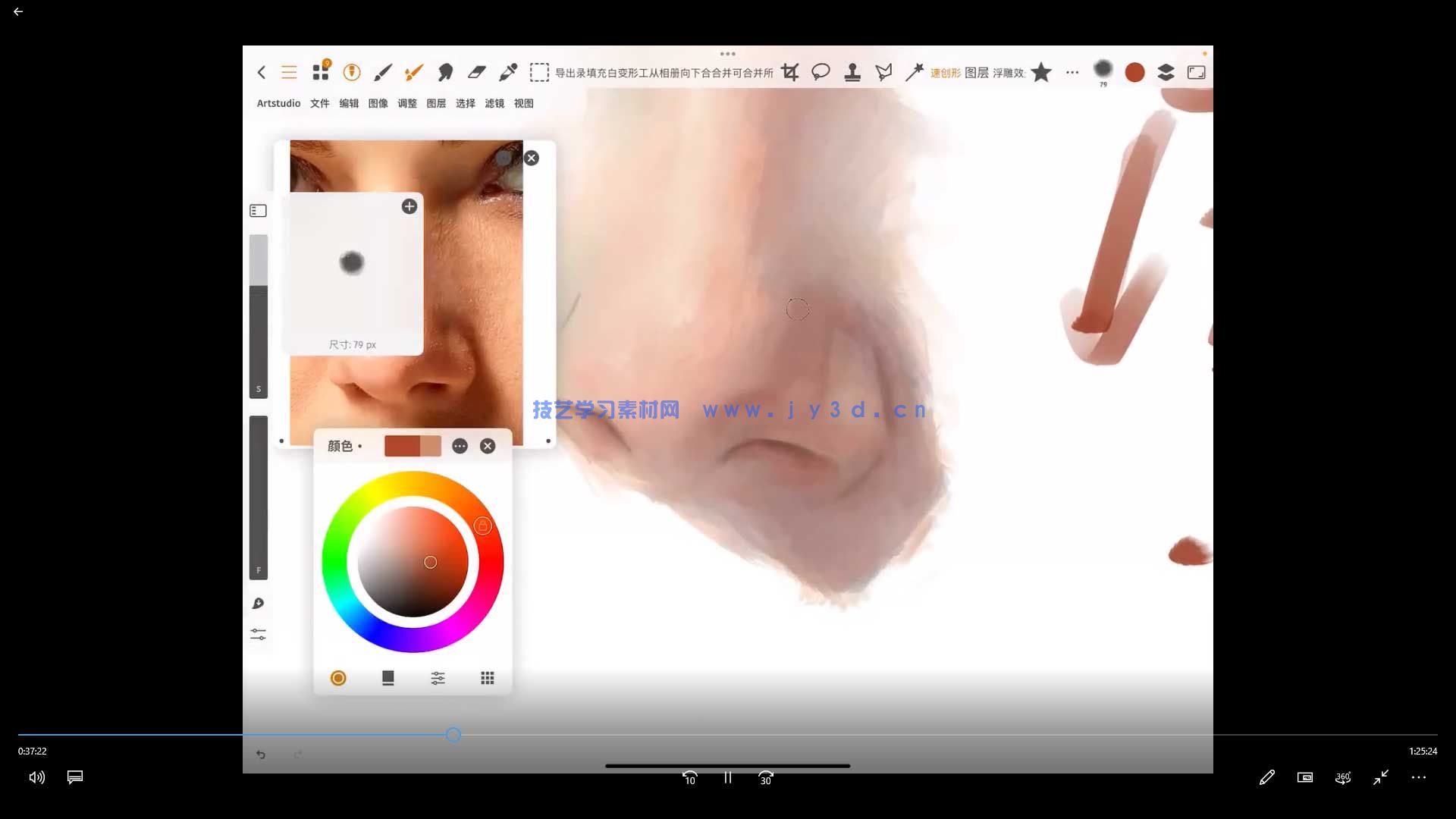The width and height of the screenshot is (1456, 819).
Task: Open color panel more options button
Action: tap(460, 446)
